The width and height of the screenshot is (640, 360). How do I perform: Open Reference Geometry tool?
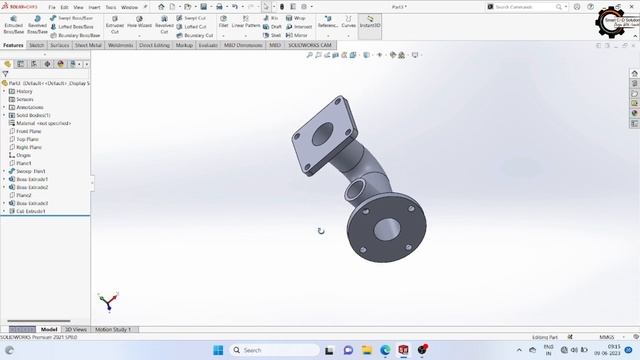pyautogui.click(x=328, y=22)
